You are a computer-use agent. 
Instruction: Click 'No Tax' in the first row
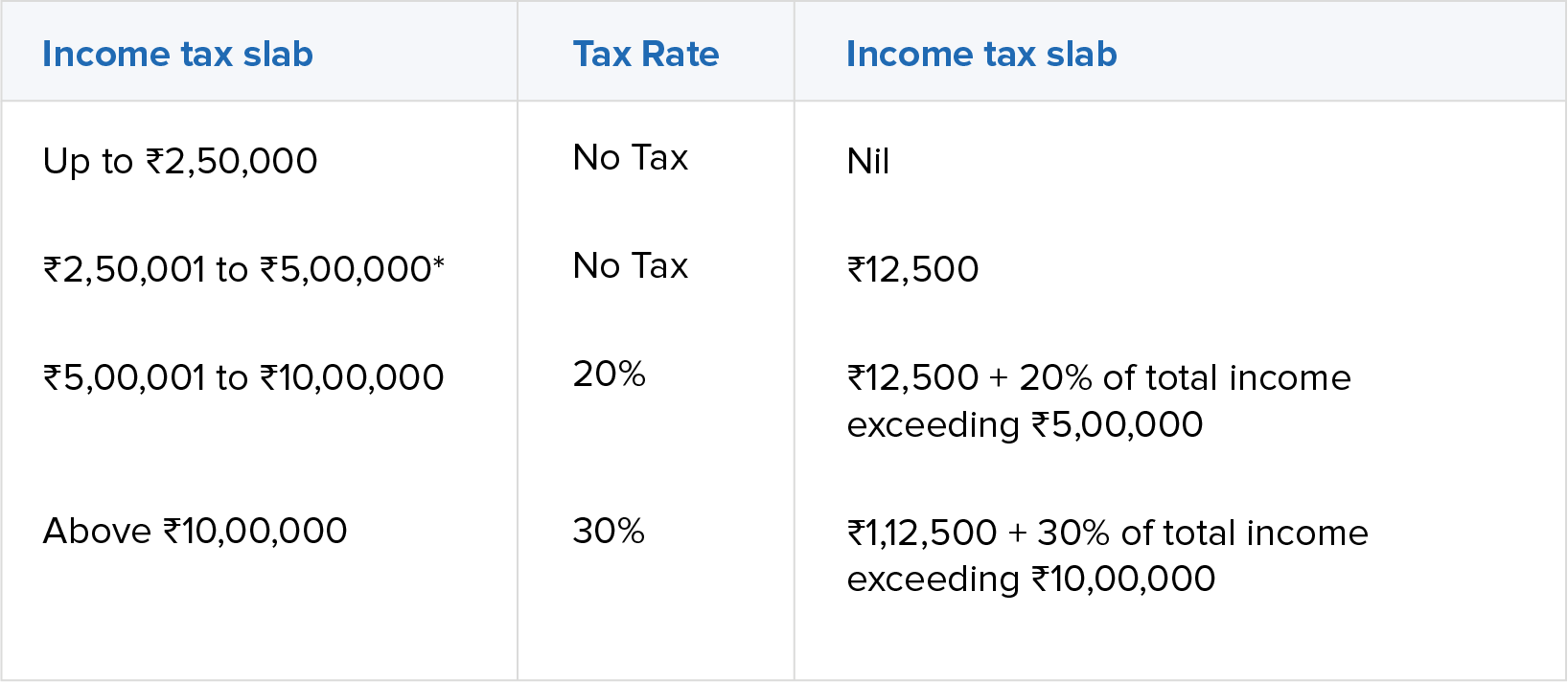tap(630, 158)
